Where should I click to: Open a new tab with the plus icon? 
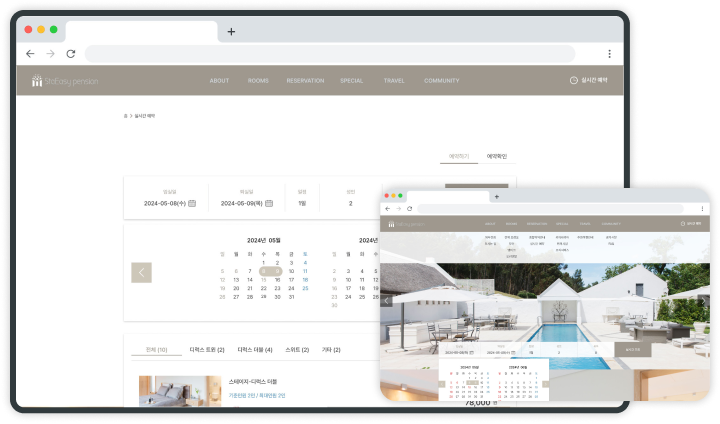231,31
